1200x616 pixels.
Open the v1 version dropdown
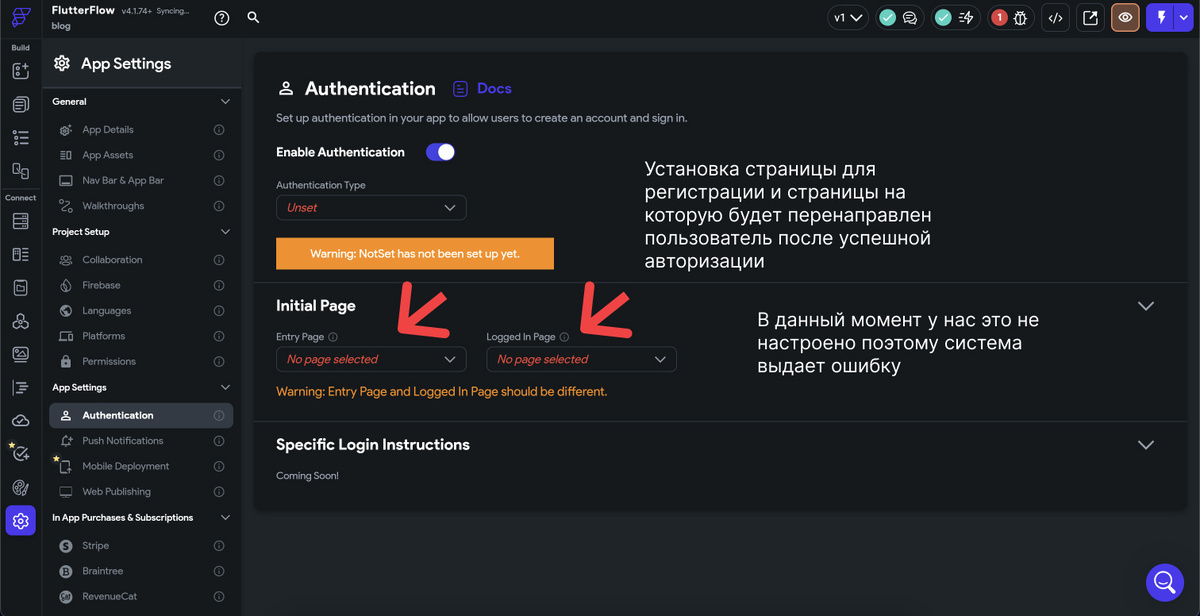[x=848, y=17]
